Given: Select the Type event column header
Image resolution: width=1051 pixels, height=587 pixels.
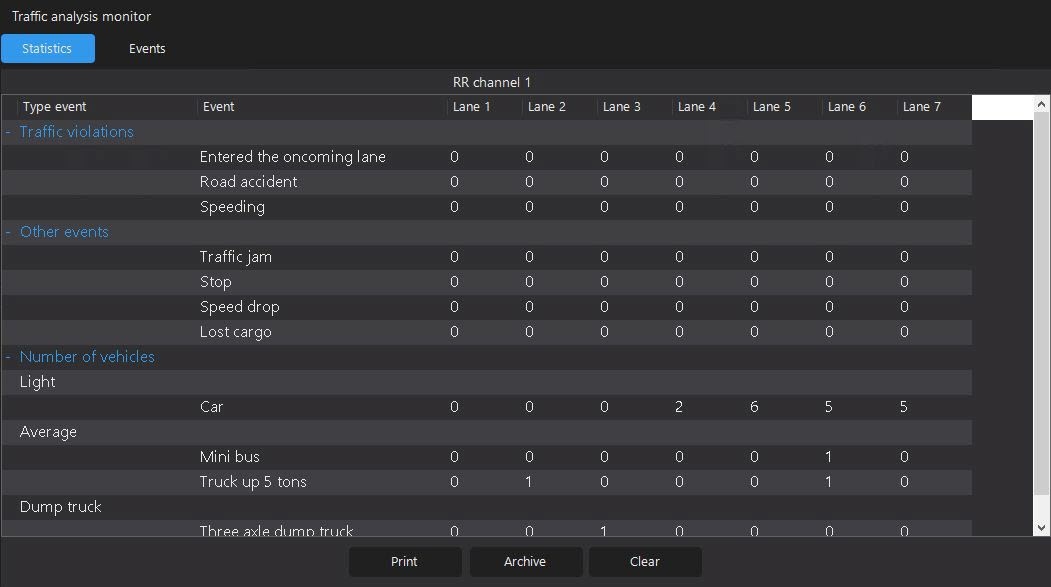Looking at the screenshot, I should click(x=55, y=107).
